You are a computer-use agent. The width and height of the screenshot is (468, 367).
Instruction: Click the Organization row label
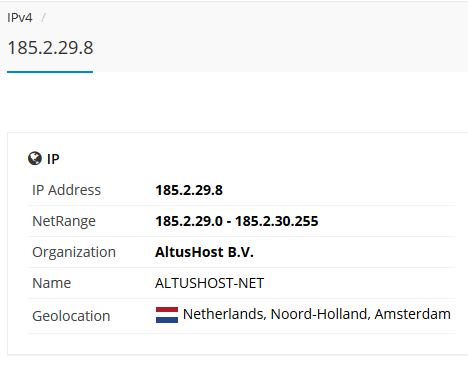pyautogui.click(x=74, y=252)
